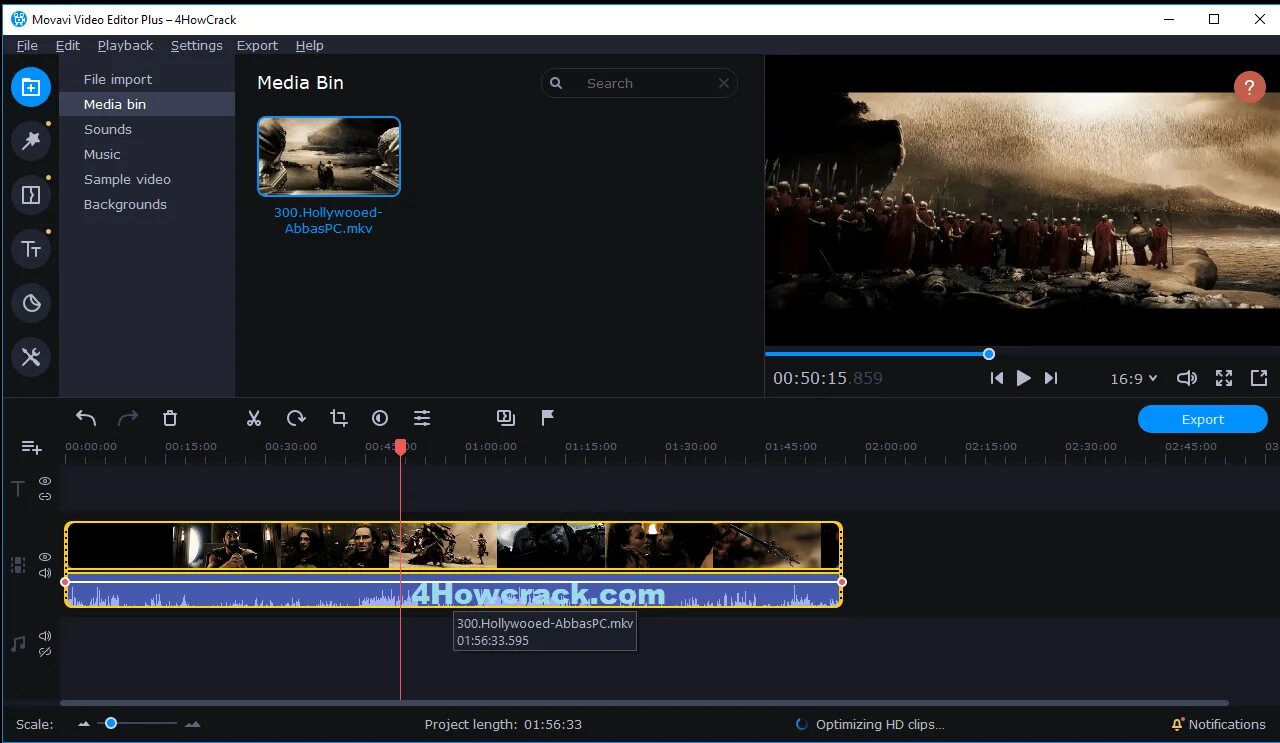This screenshot has width=1280, height=743.
Task: Toggle title track link icon
Action: click(x=45, y=496)
